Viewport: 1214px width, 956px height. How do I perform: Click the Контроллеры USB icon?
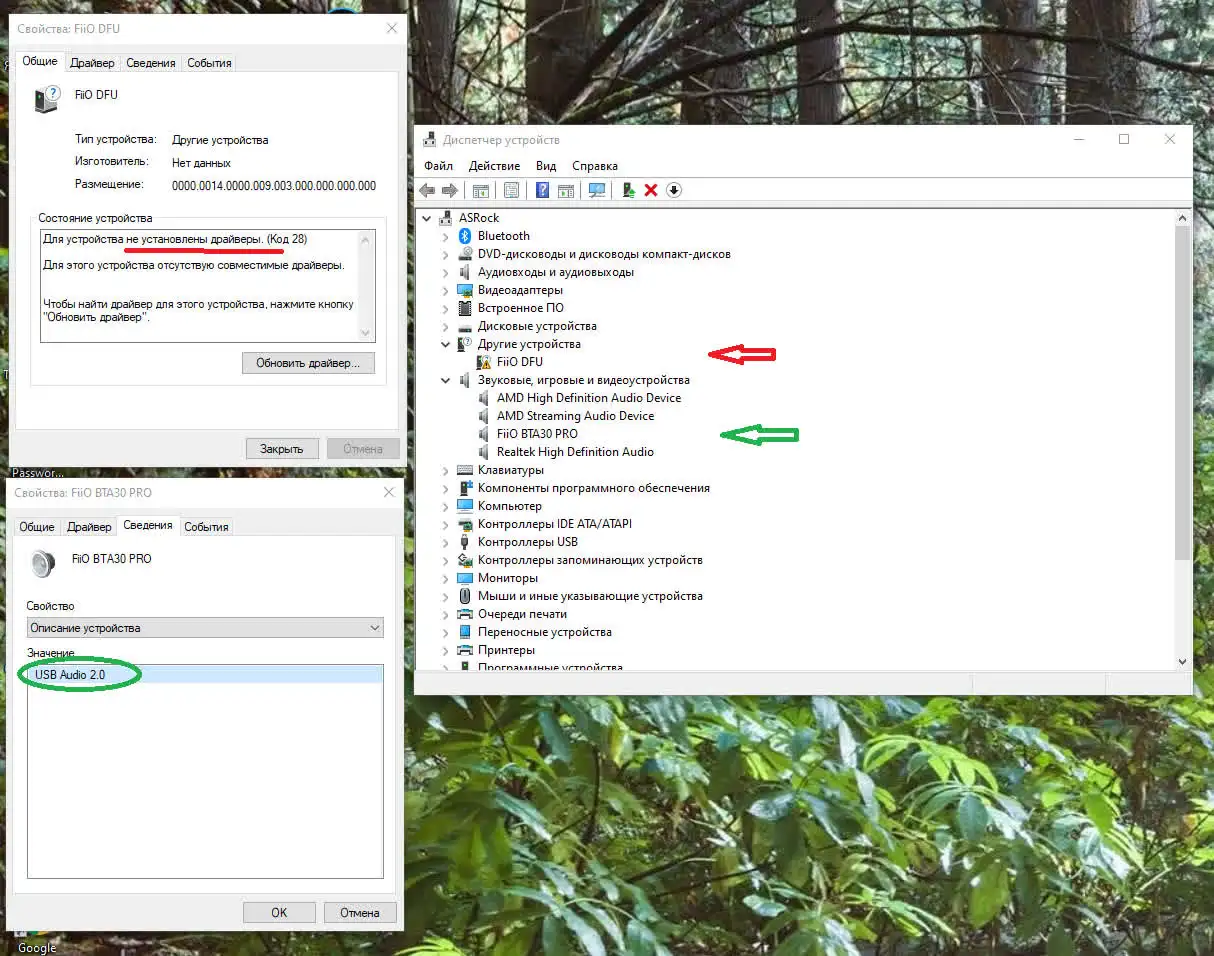[465, 542]
